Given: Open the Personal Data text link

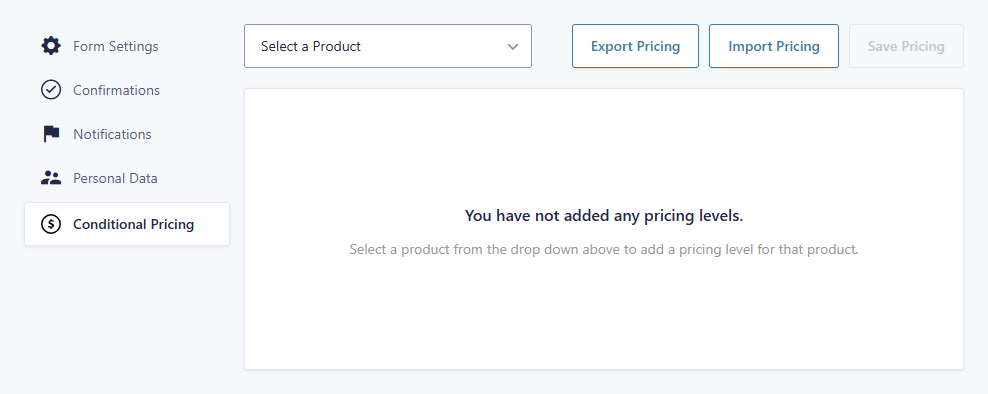Looking at the screenshot, I should [115, 178].
